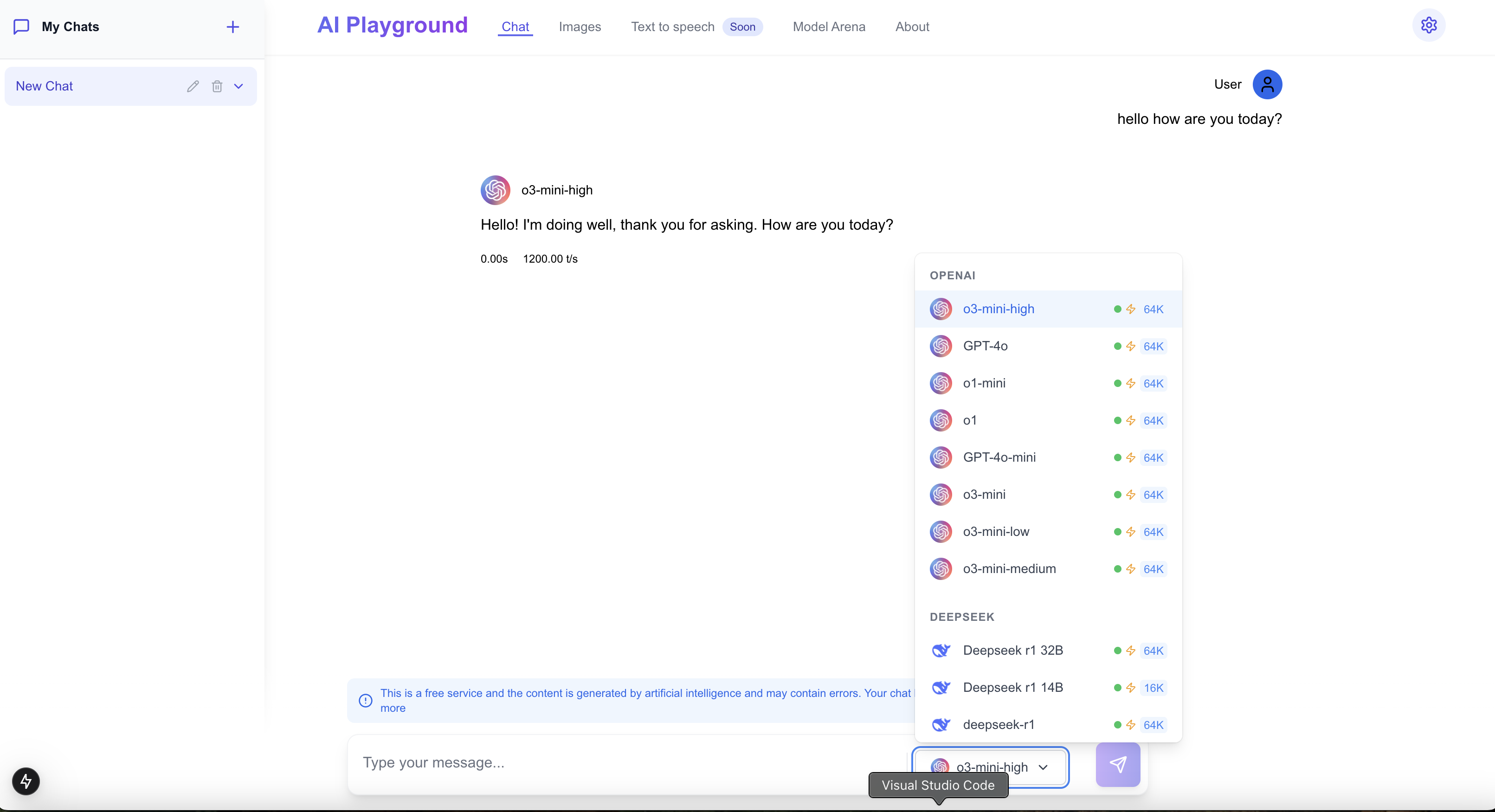Send message with the paper plane button

1117,764
